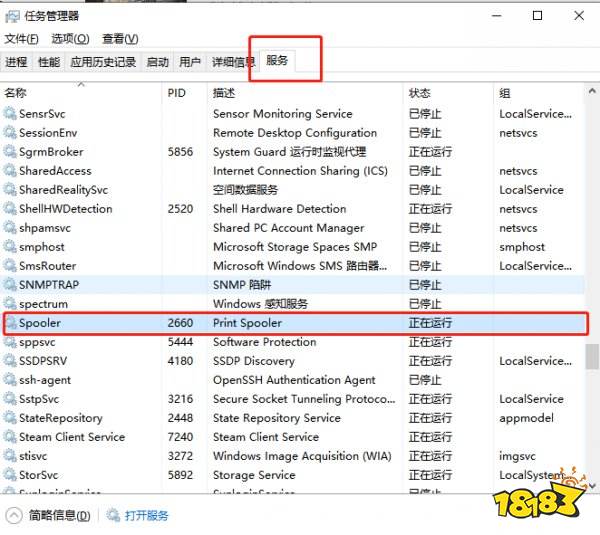Click the stisvc gear icon
Screen dimensions: 600x535
tap(10, 456)
